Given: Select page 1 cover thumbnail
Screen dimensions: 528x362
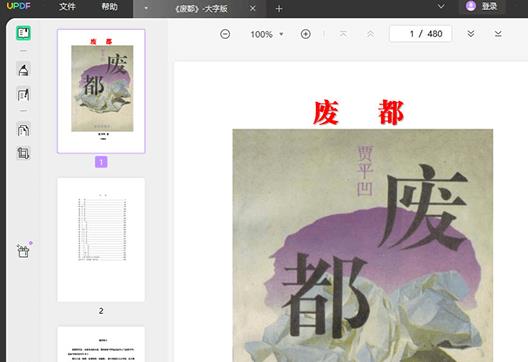Looking at the screenshot, I should (101, 91).
